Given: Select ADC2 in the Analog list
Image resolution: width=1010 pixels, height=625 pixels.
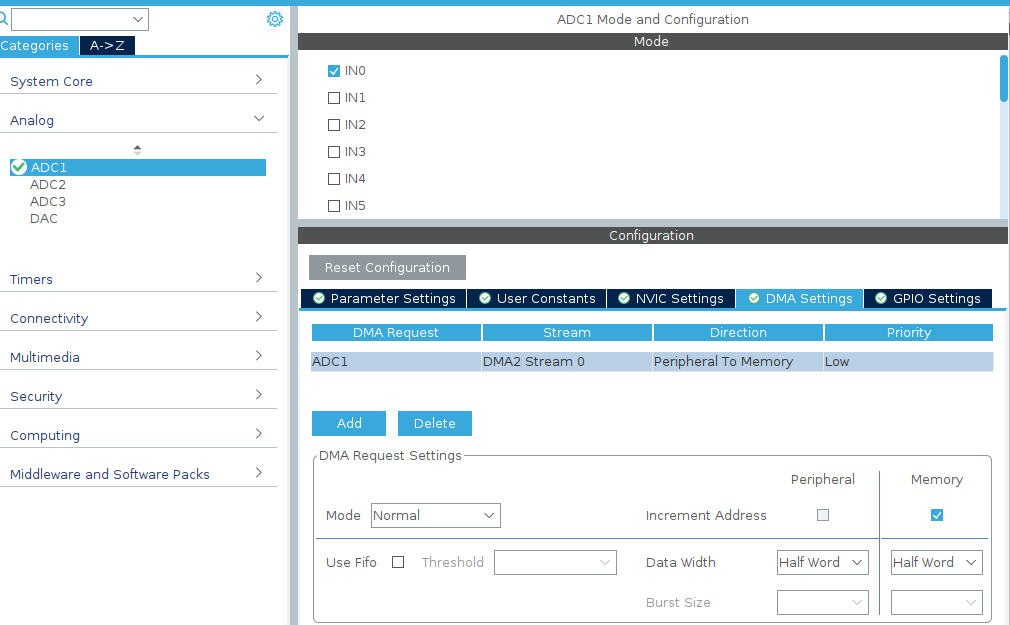Looking at the screenshot, I should 48,184.
